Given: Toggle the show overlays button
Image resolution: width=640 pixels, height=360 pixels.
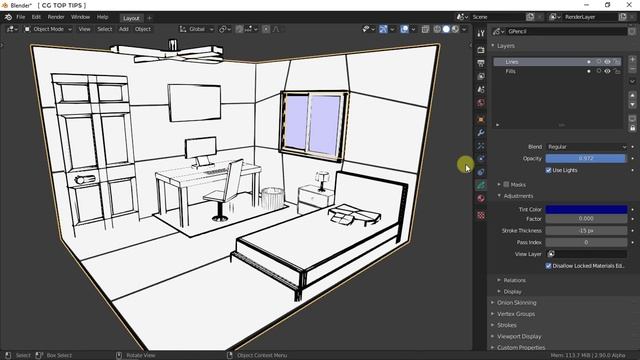Looking at the screenshot, I should [x=404, y=29].
